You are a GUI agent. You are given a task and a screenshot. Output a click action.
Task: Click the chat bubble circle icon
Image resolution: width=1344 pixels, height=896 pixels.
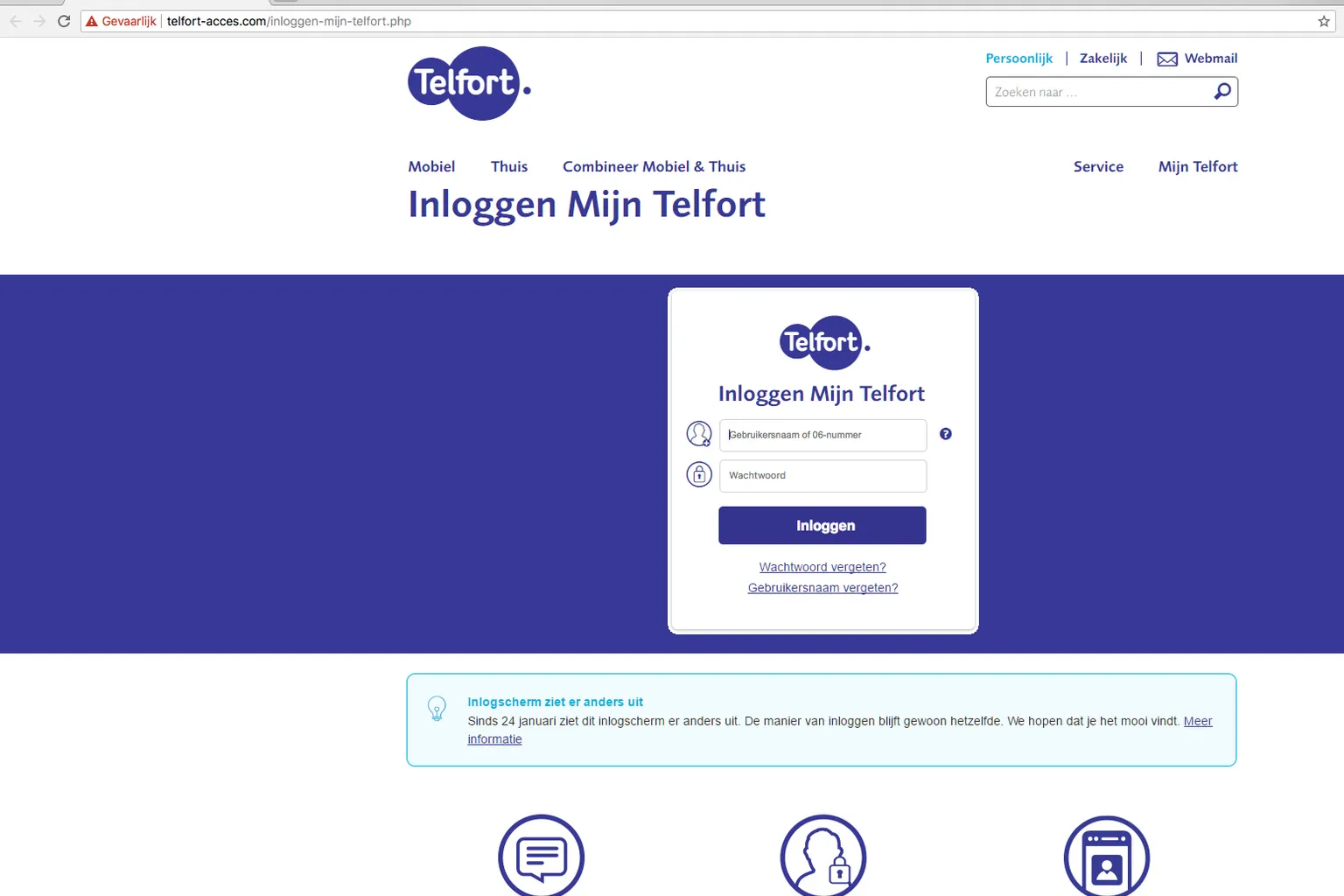(x=541, y=857)
